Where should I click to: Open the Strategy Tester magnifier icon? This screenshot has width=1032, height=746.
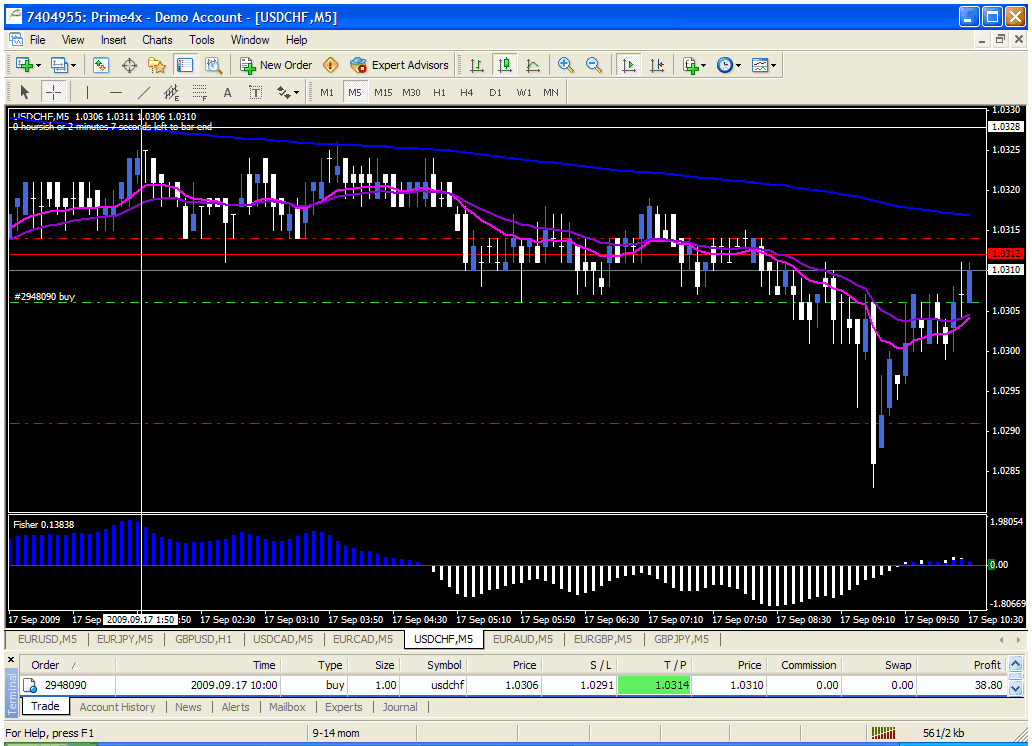coord(213,65)
